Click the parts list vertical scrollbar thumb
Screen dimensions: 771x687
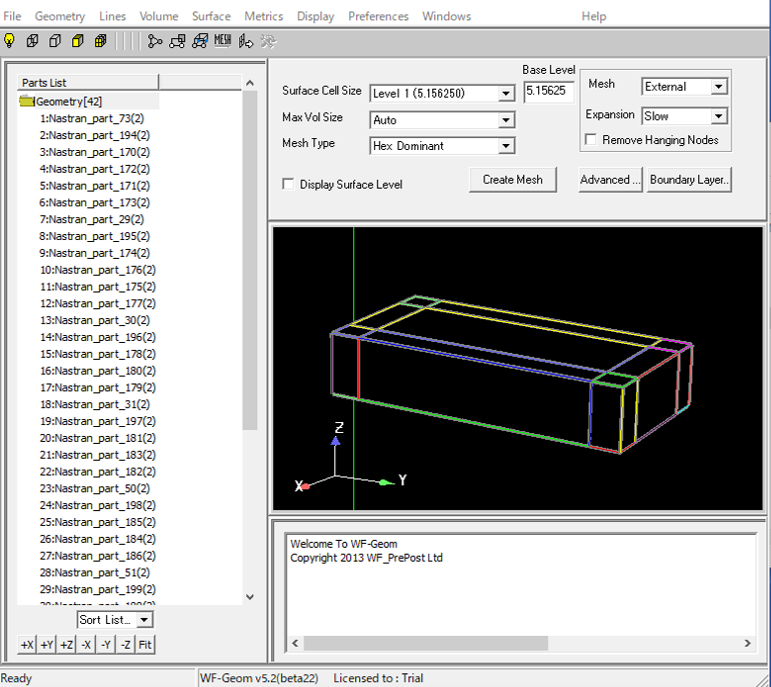pyautogui.click(x=250, y=261)
